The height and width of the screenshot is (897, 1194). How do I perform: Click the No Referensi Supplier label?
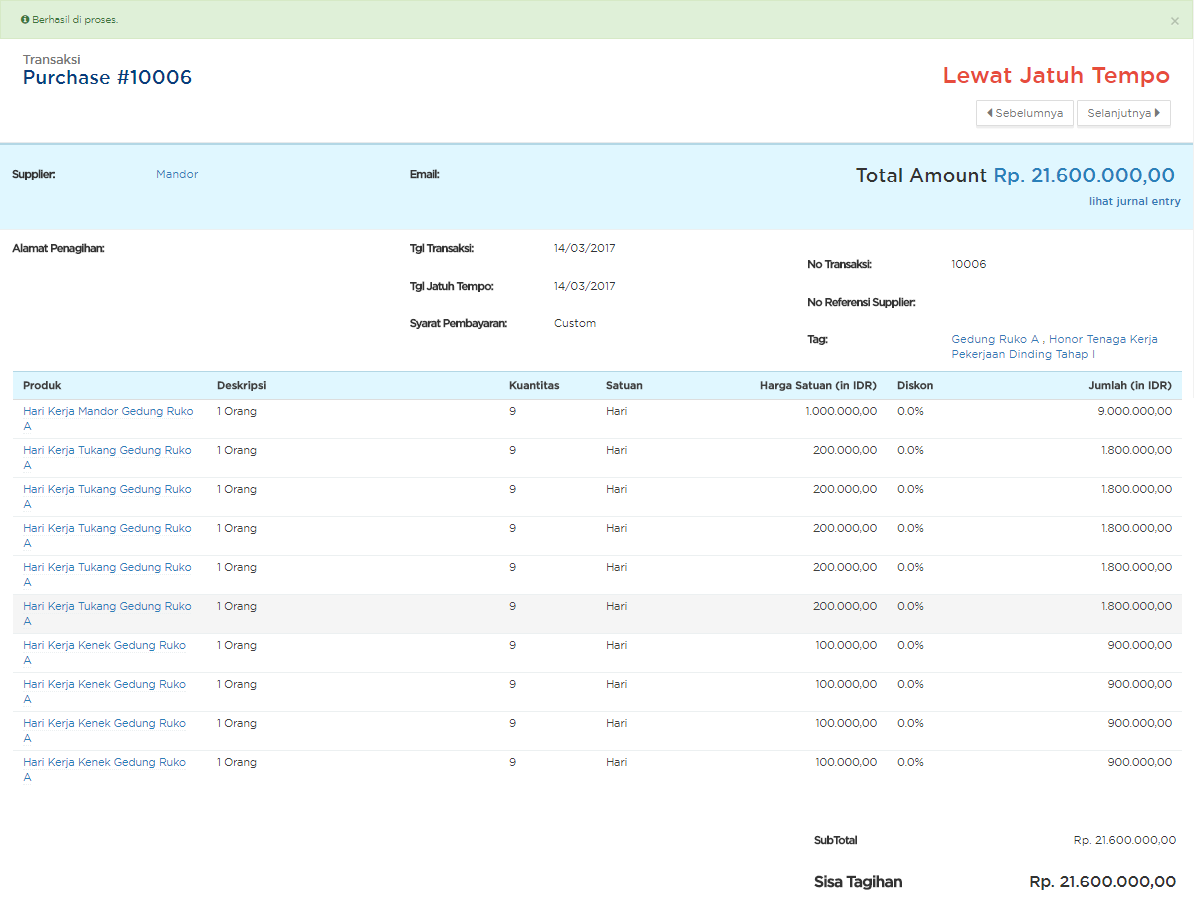coord(860,302)
